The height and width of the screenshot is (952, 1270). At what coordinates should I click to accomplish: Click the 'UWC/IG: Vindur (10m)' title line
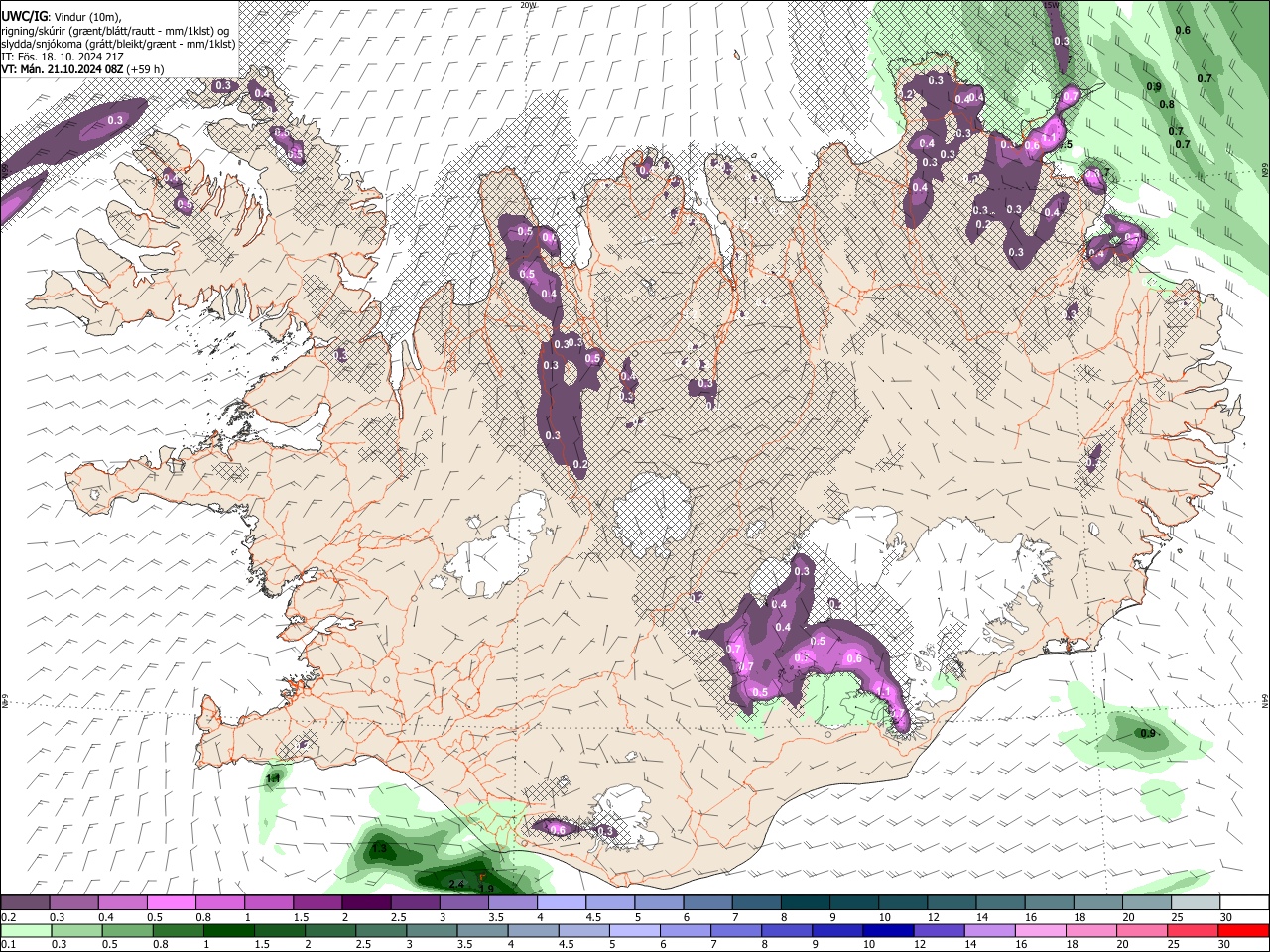coord(62,16)
